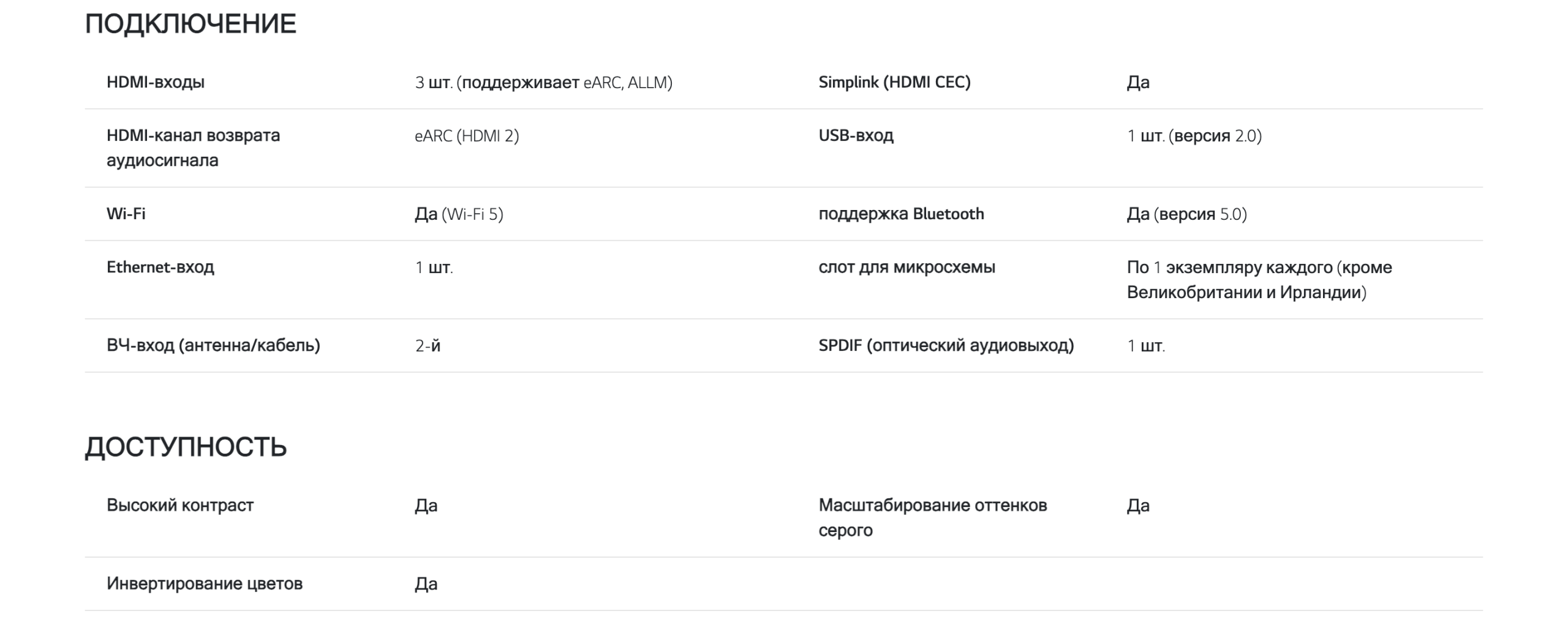Viewport: 1568px width, 630px height.
Task: Select the HDMI-входы spec label
Action: tap(156, 82)
